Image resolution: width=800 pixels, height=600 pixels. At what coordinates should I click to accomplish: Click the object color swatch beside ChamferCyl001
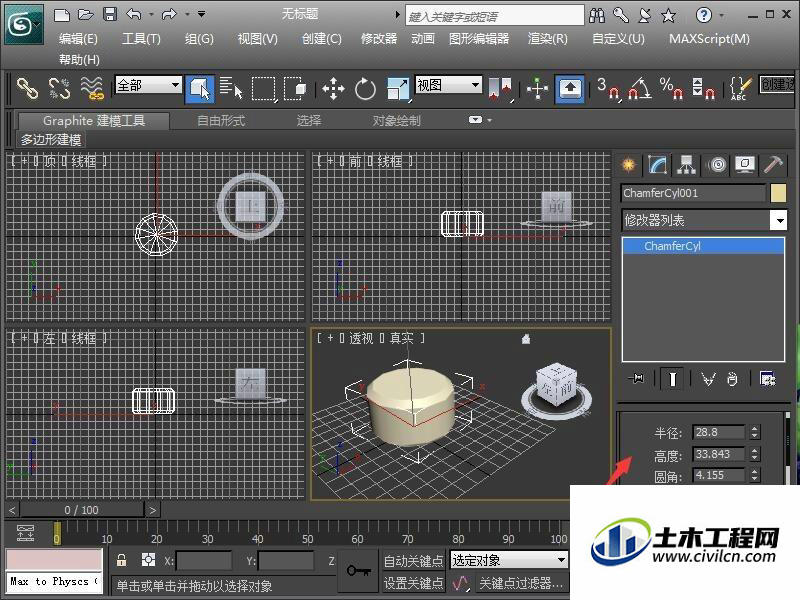pyautogui.click(x=778, y=193)
